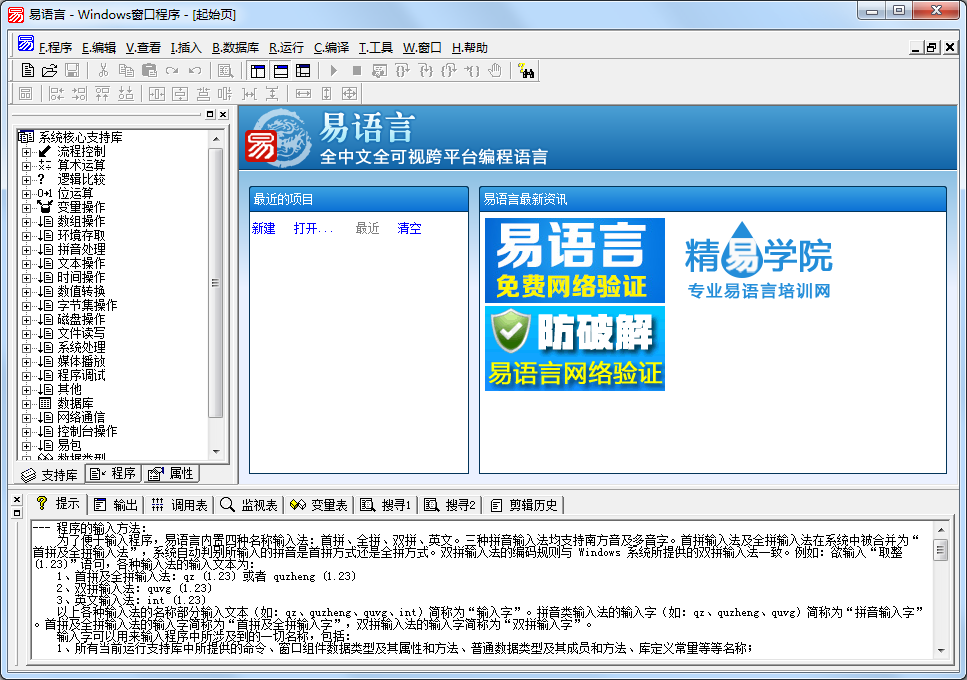967x680 pixels.
Task: Select the 拼音处理 tree item
Action: tap(81, 250)
